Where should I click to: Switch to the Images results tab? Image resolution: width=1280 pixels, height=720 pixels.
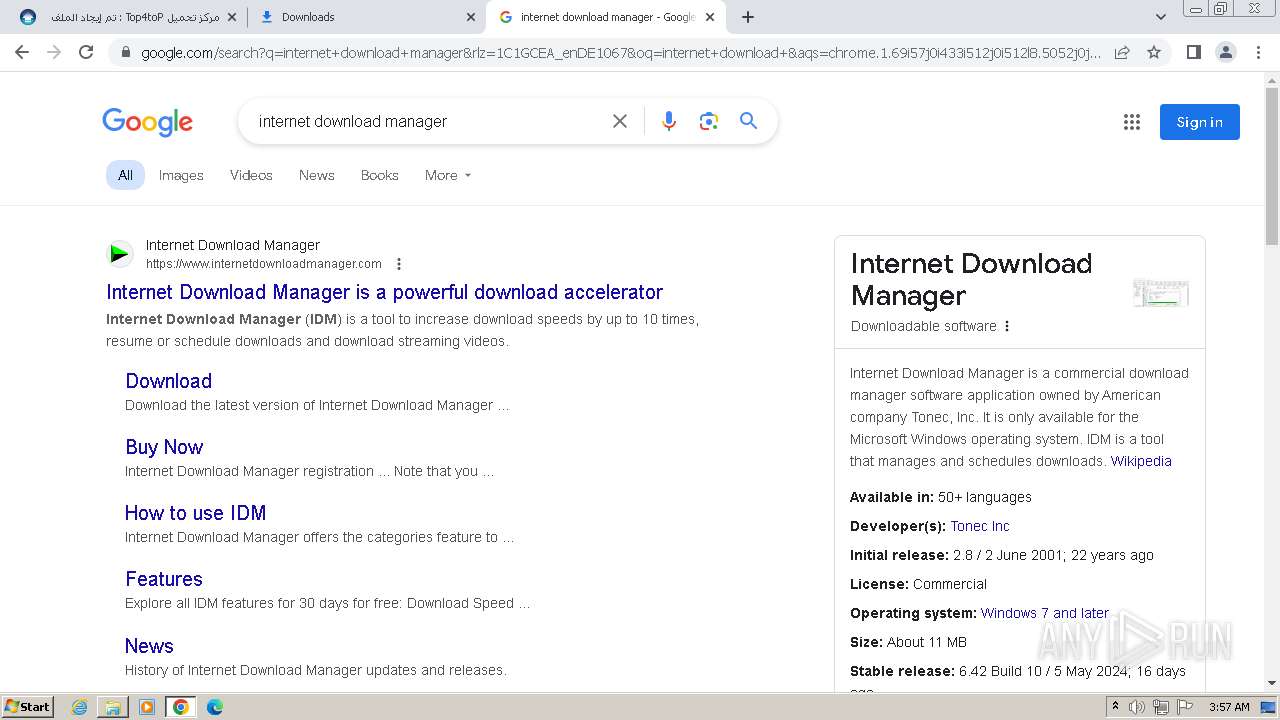tap(181, 175)
